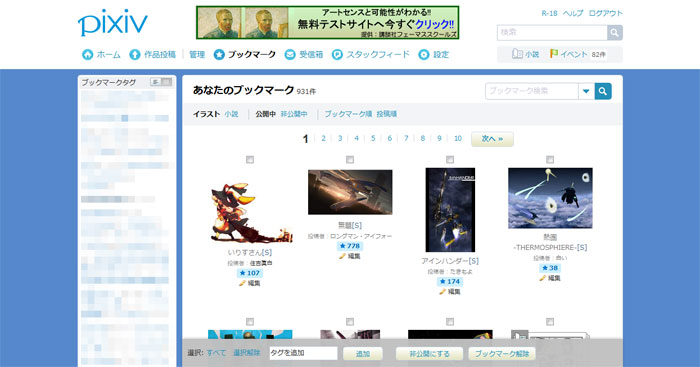Go to page 10
The image size is (700, 367).
pyautogui.click(x=458, y=138)
